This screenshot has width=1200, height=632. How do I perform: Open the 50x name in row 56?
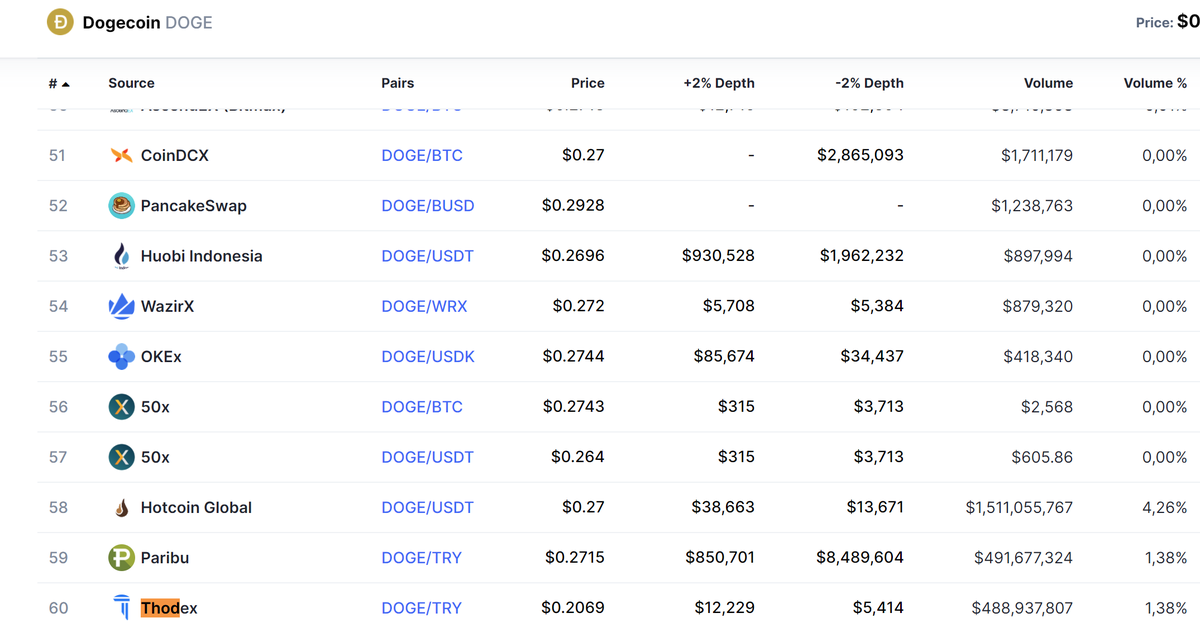click(155, 406)
